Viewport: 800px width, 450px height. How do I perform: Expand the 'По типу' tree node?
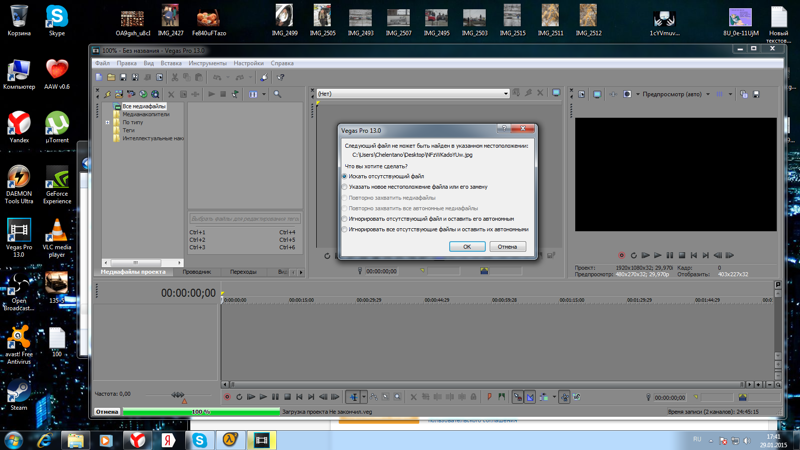[x=108, y=122]
